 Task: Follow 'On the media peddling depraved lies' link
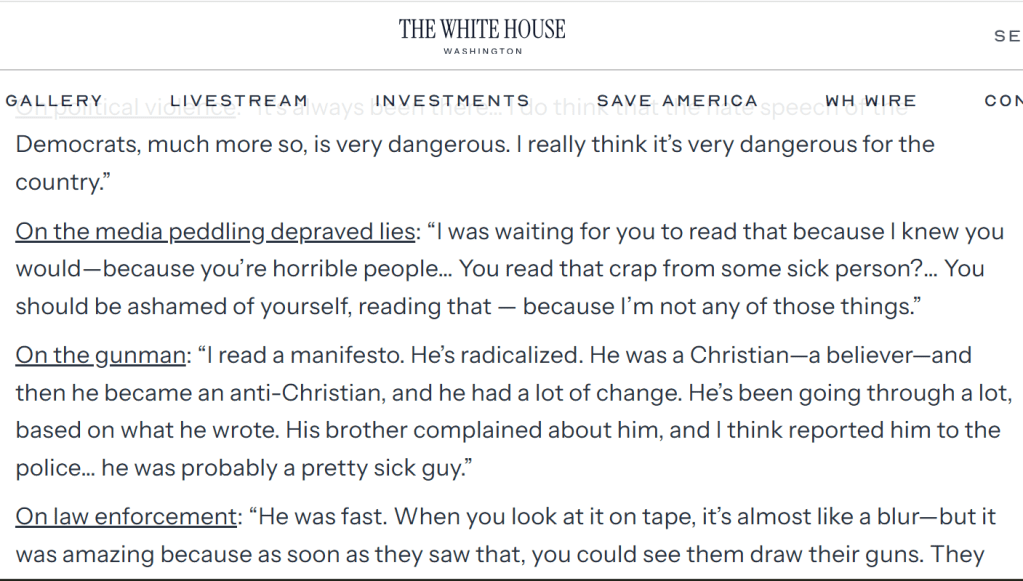tap(215, 232)
